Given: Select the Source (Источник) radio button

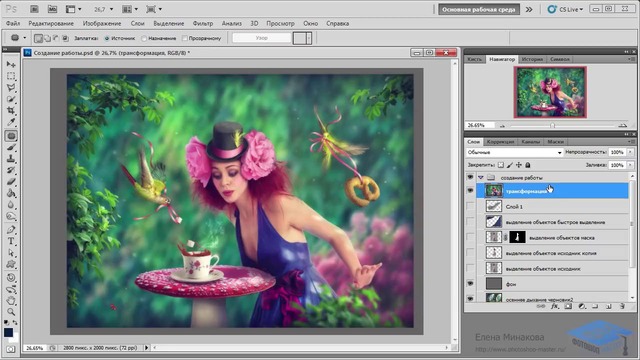Looking at the screenshot, I should 107,38.
